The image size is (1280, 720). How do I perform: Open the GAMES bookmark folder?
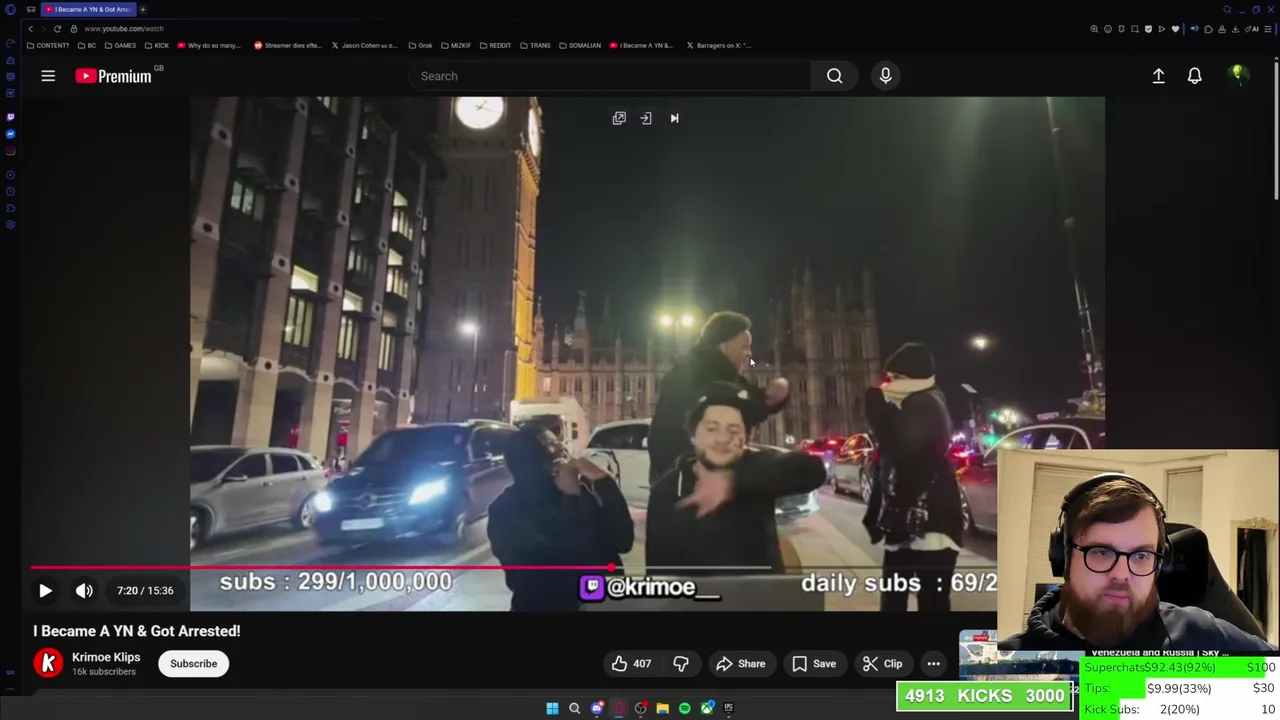click(120, 45)
